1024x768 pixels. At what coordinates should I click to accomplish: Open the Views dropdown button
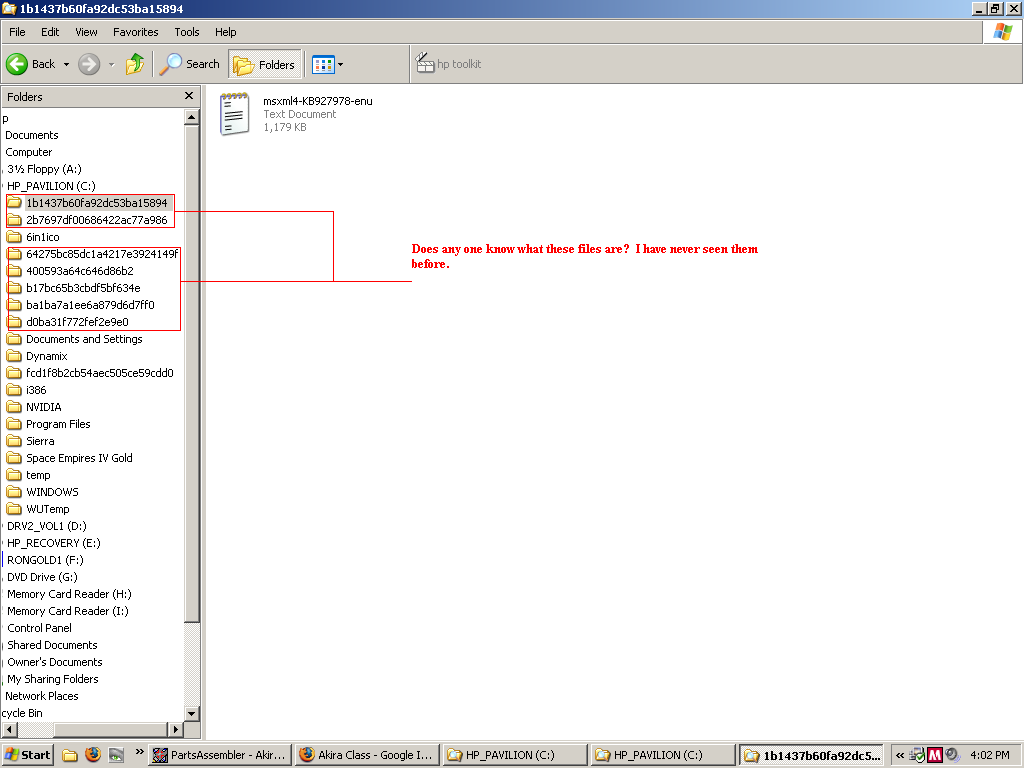327,64
